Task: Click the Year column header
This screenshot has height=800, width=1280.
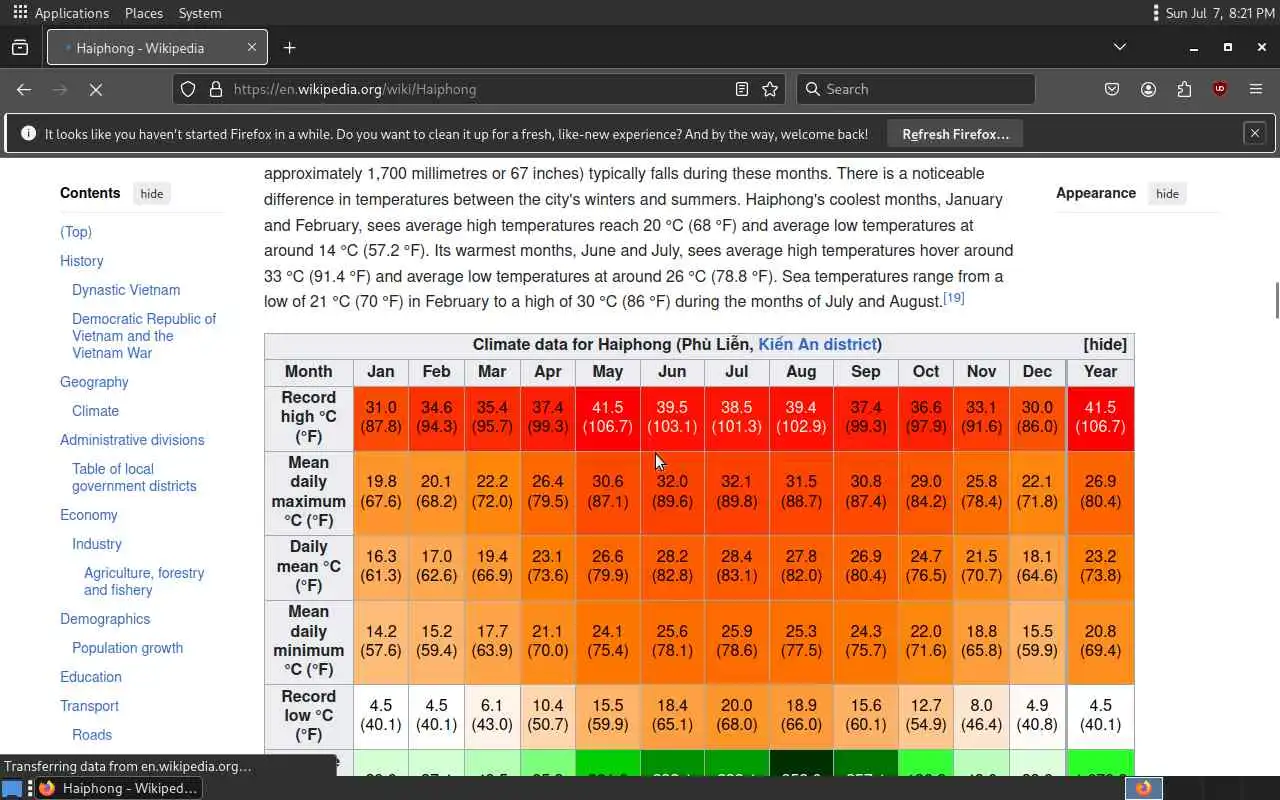Action: 1100,371
